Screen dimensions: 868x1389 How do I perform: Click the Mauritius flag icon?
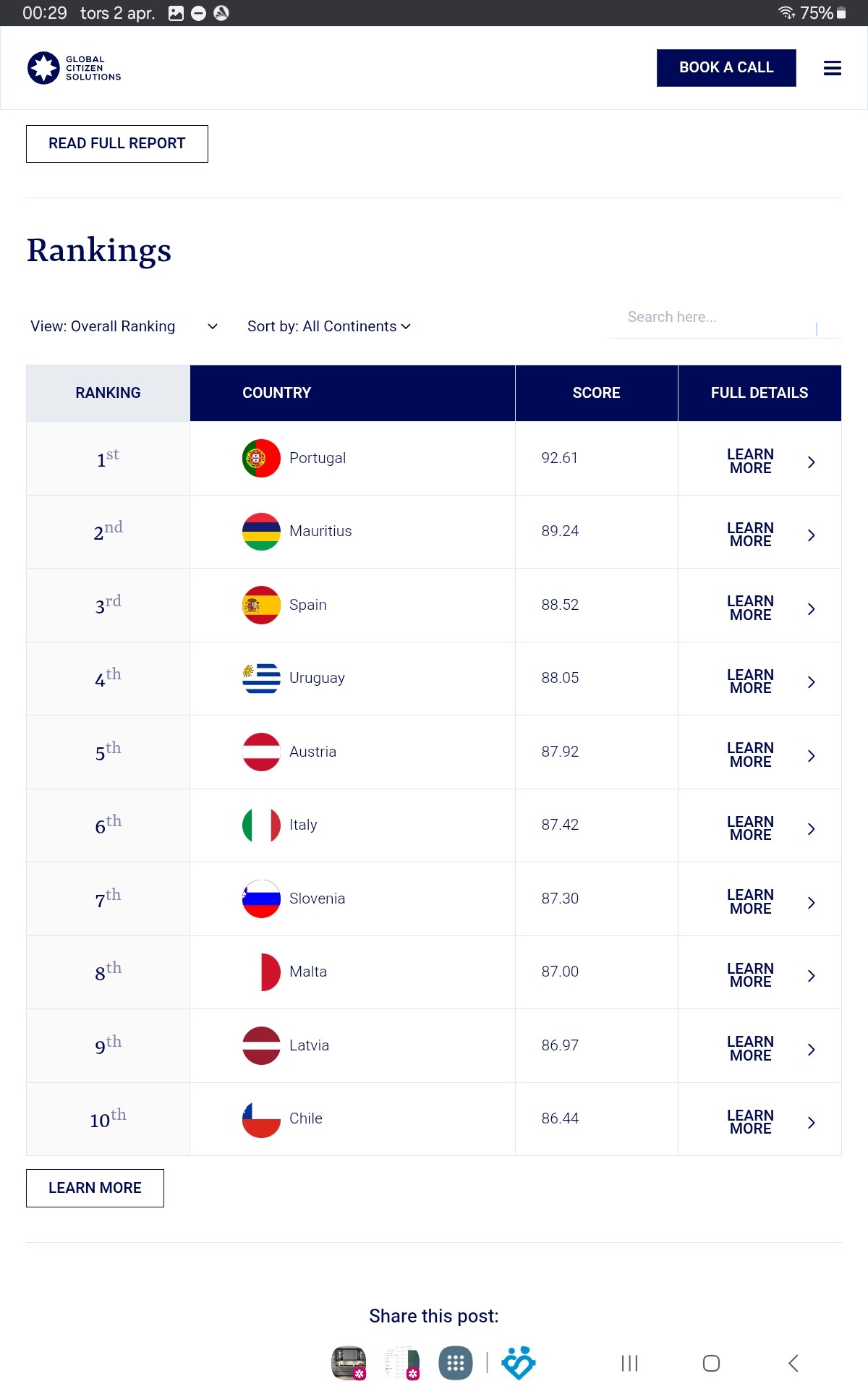click(x=261, y=532)
